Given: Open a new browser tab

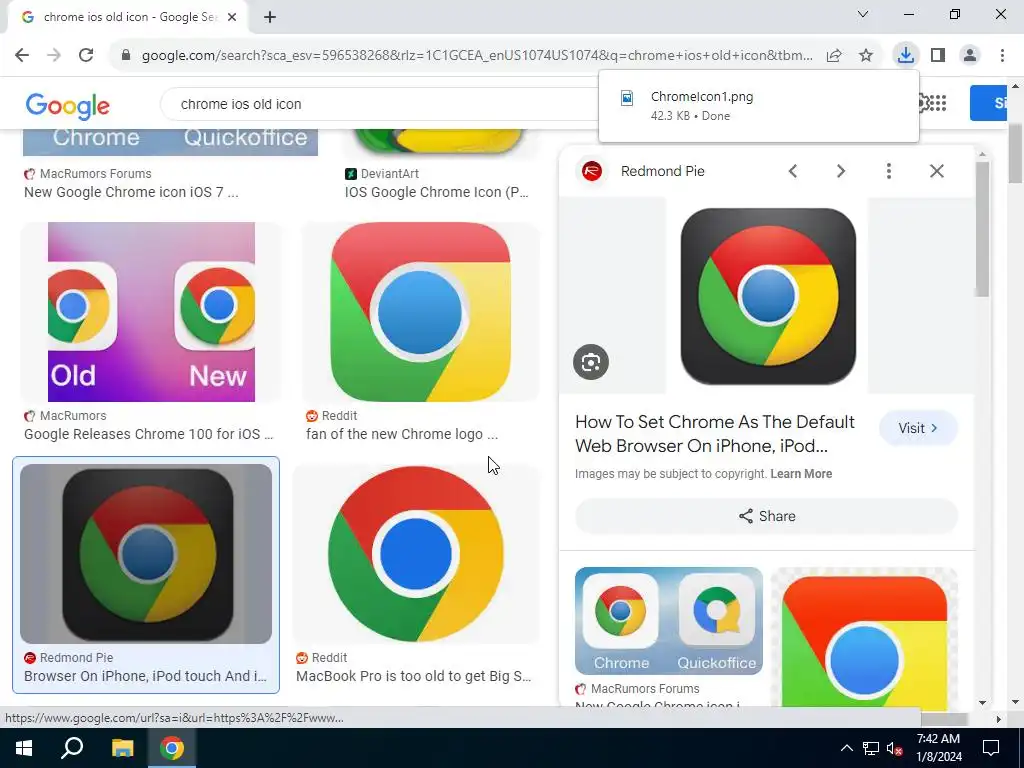Looking at the screenshot, I should pyautogui.click(x=270, y=17).
